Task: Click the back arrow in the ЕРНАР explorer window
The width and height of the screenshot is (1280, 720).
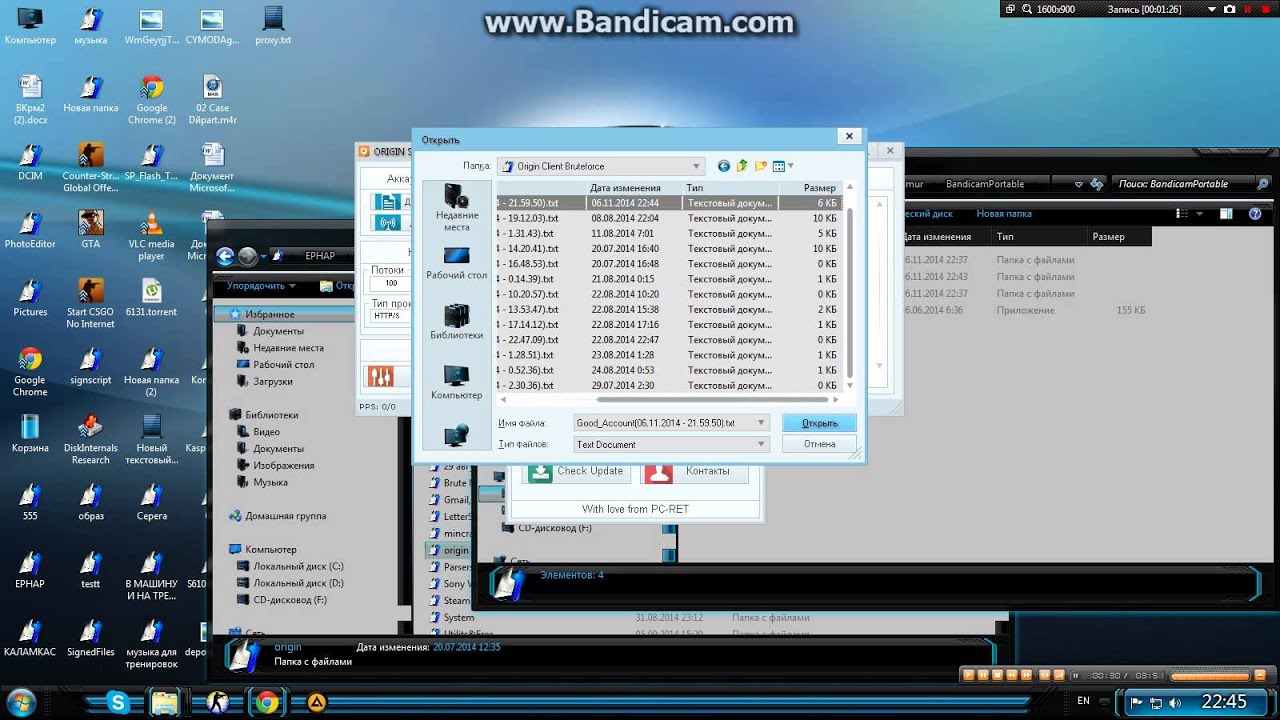Action: click(x=226, y=256)
